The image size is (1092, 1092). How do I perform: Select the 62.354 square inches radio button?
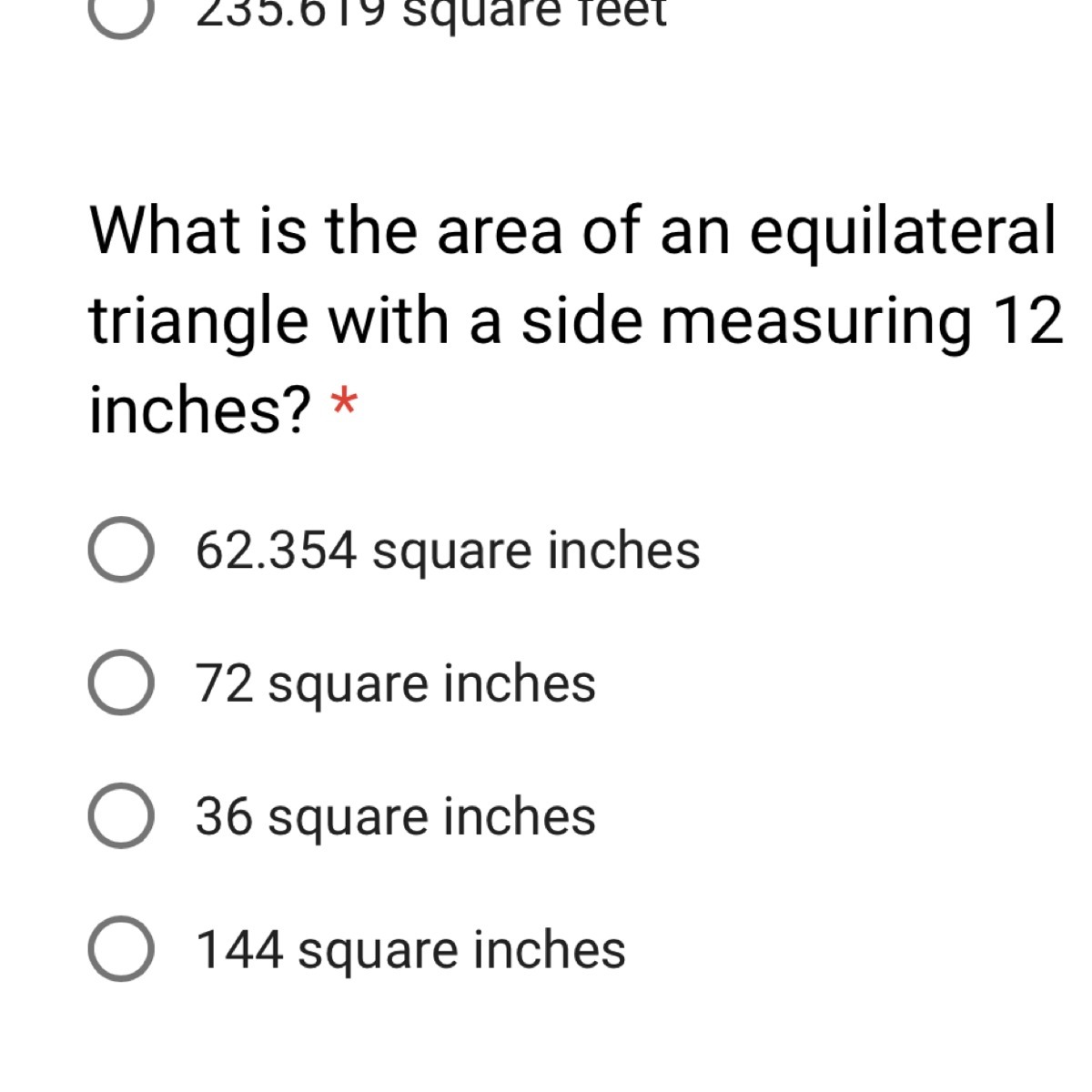pos(121,550)
